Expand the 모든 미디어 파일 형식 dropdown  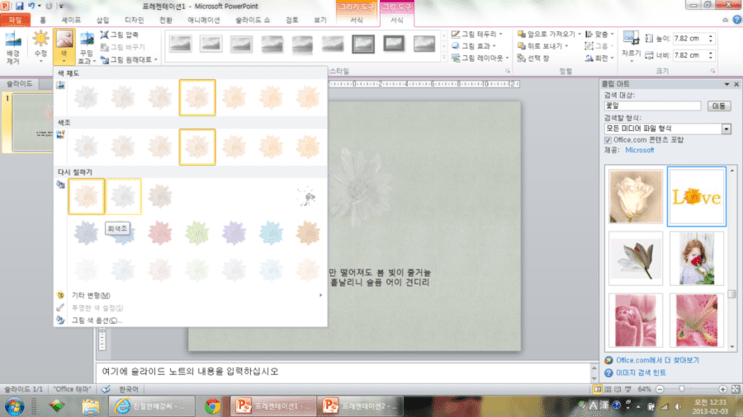pyautogui.click(x=726, y=129)
